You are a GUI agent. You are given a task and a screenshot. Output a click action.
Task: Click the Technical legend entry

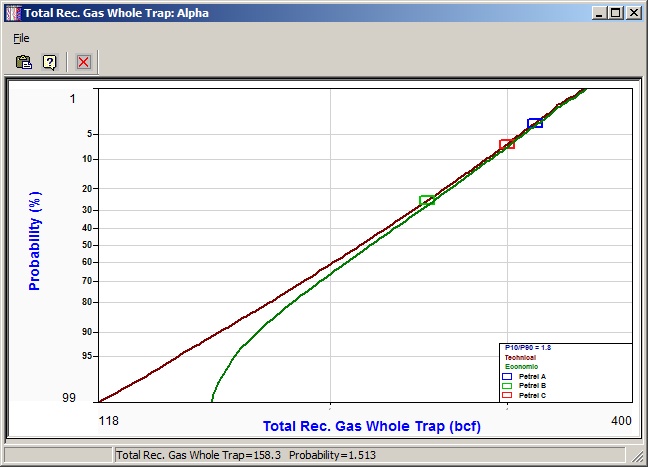520,357
